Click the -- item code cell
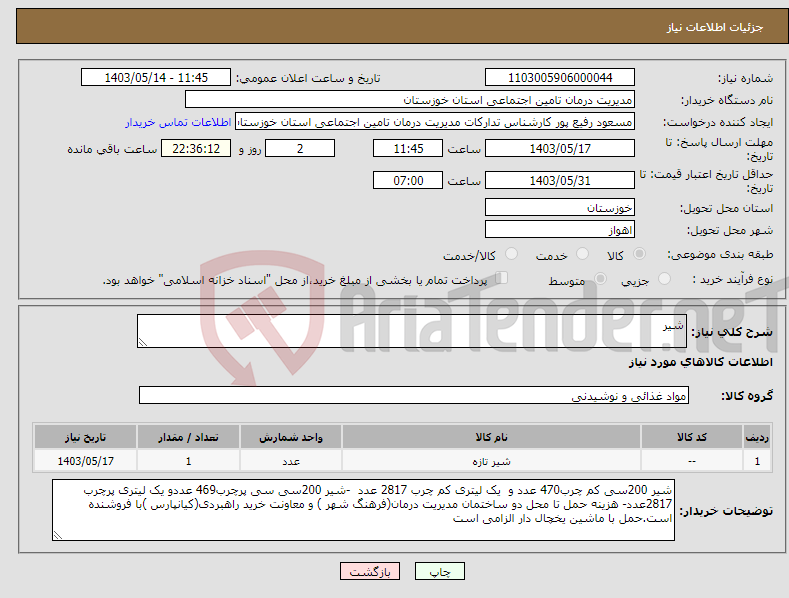The height and width of the screenshot is (598, 789). 691,461
